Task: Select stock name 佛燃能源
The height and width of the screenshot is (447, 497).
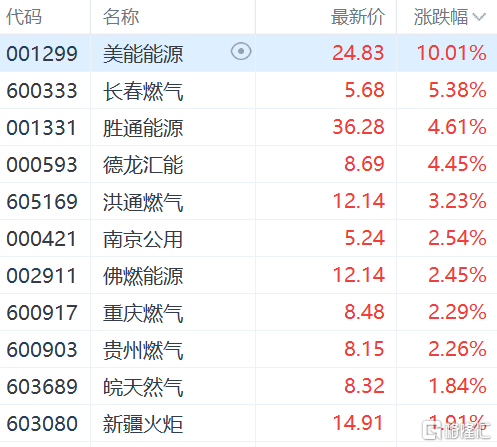Action: [x=143, y=276]
